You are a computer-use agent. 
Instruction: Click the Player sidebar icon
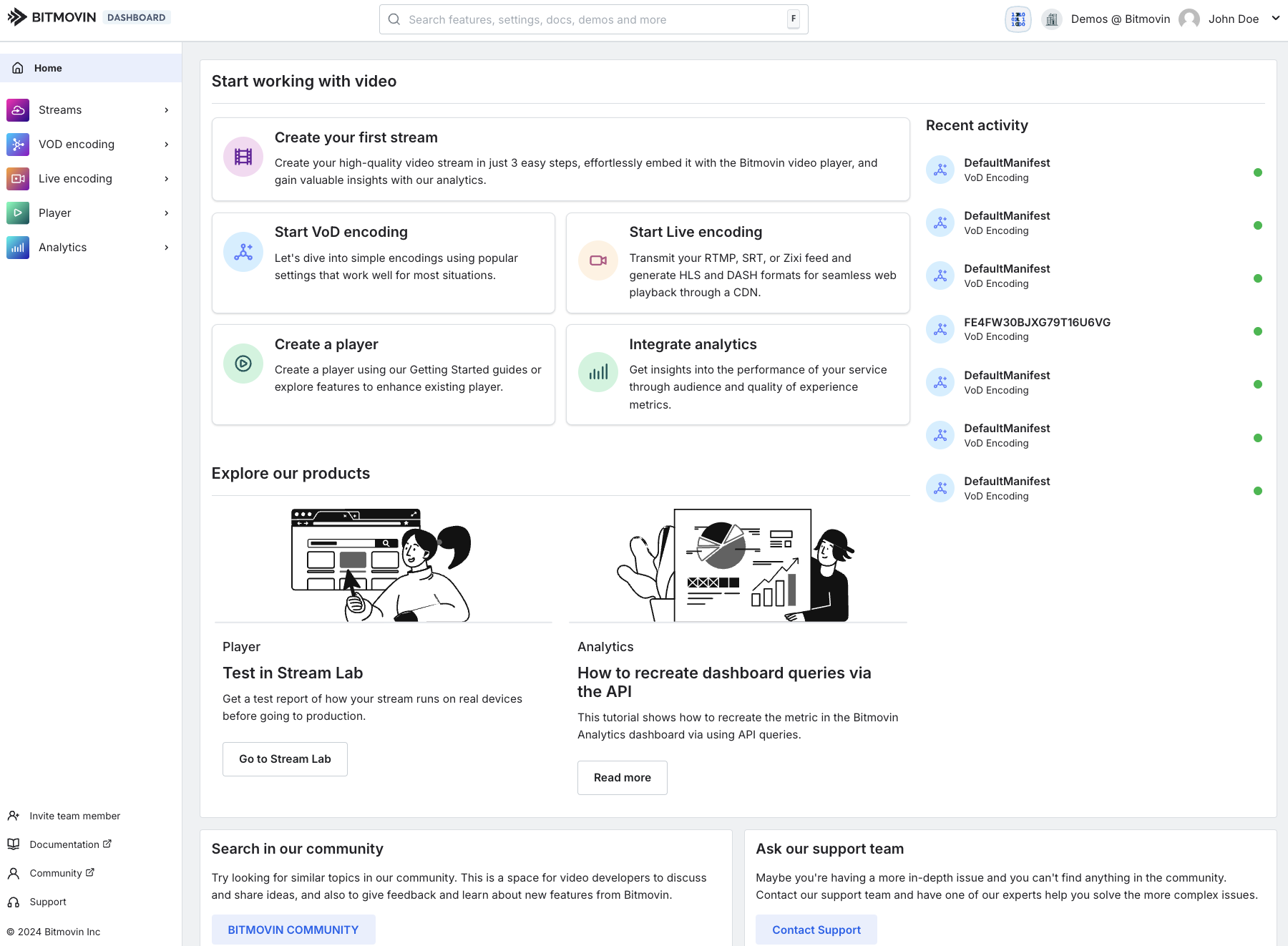18,213
